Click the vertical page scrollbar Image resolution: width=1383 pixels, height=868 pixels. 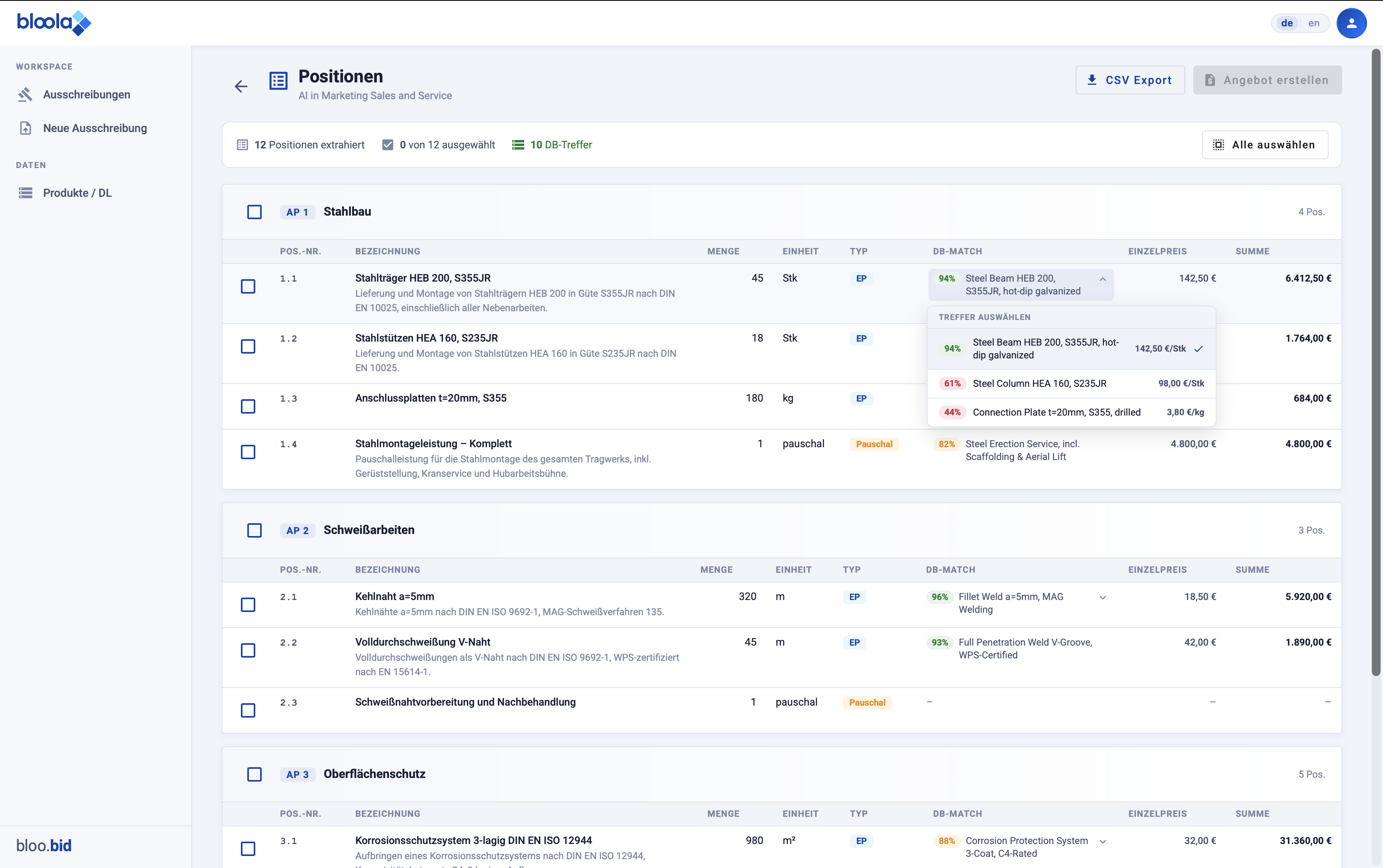tap(1376, 362)
